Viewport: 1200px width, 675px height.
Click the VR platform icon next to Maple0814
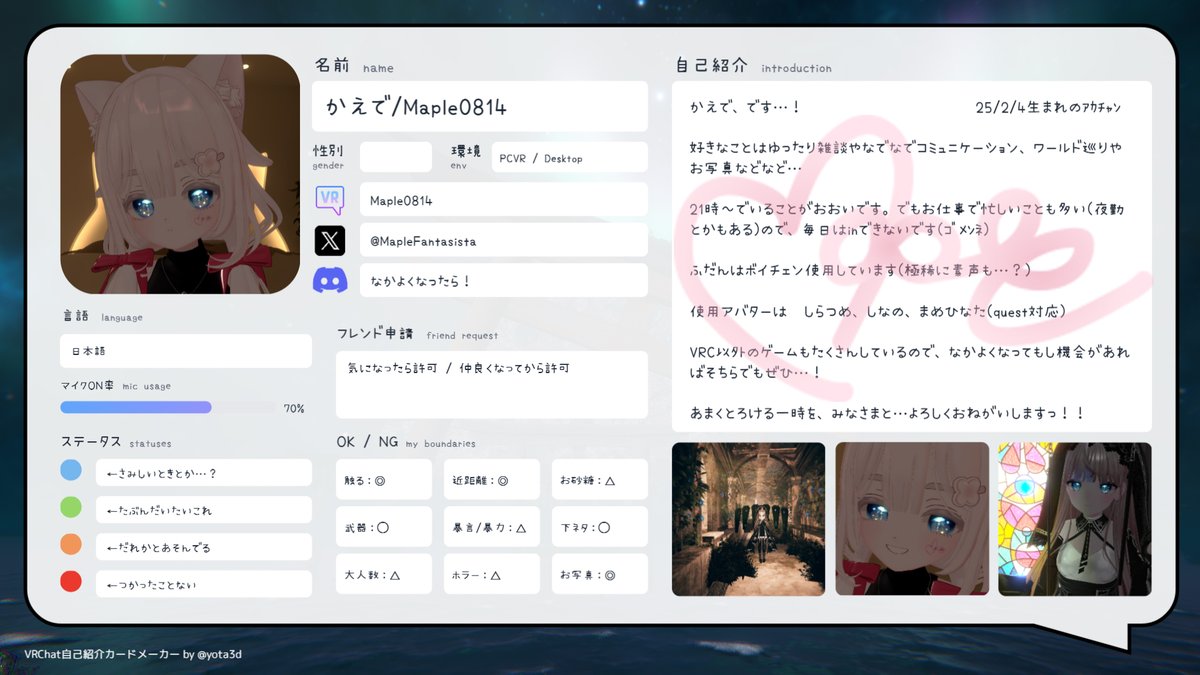330,200
